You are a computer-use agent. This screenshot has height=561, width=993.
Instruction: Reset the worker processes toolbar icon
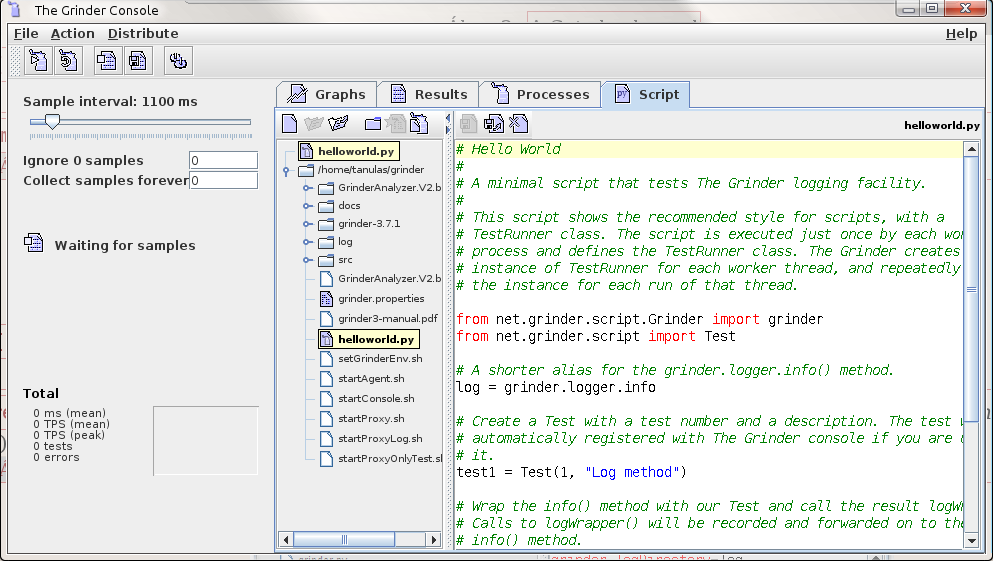[68, 61]
